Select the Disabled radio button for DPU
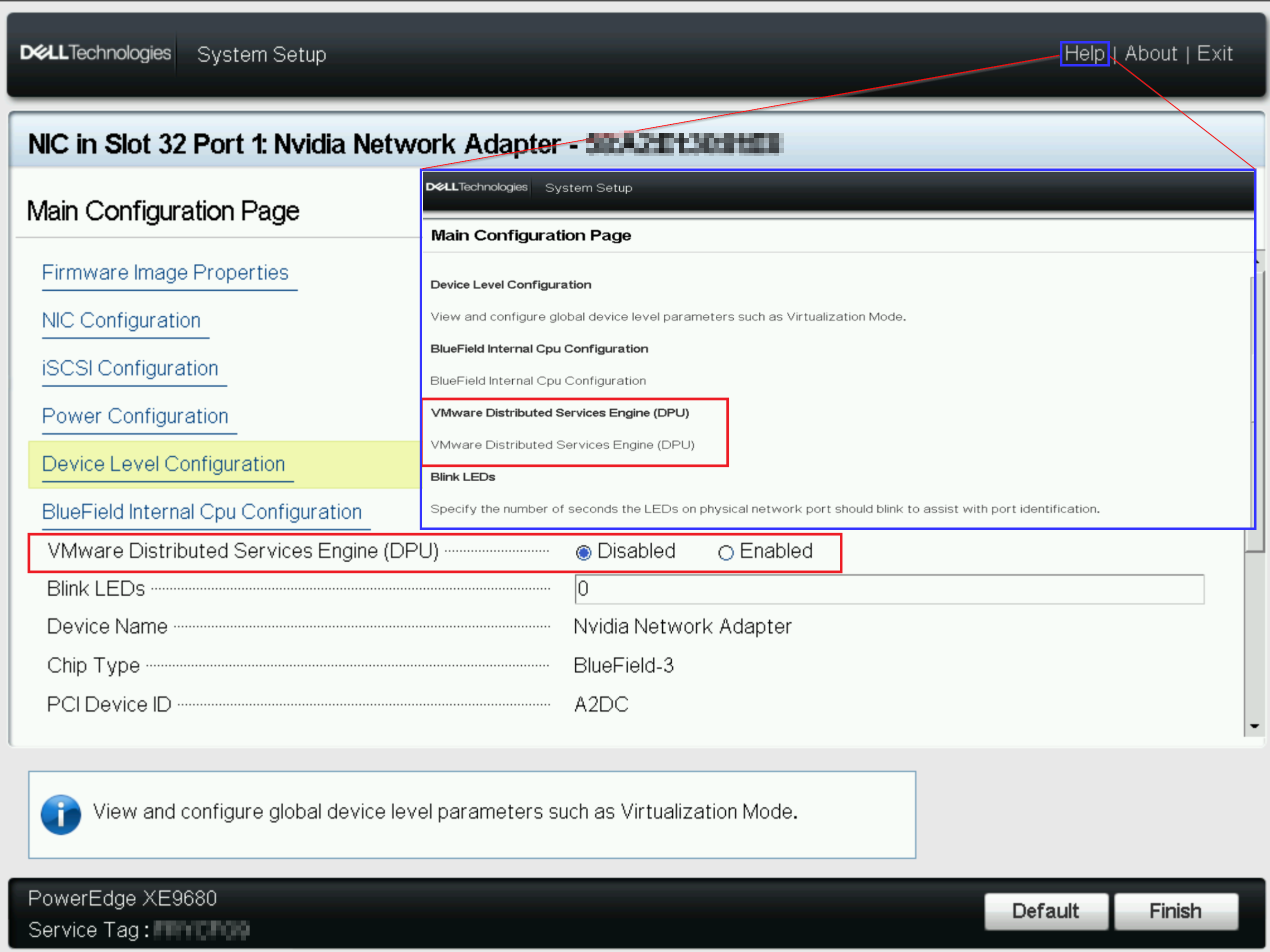The image size is (1270, 952). pyautogui.click(x=584, y=552)
